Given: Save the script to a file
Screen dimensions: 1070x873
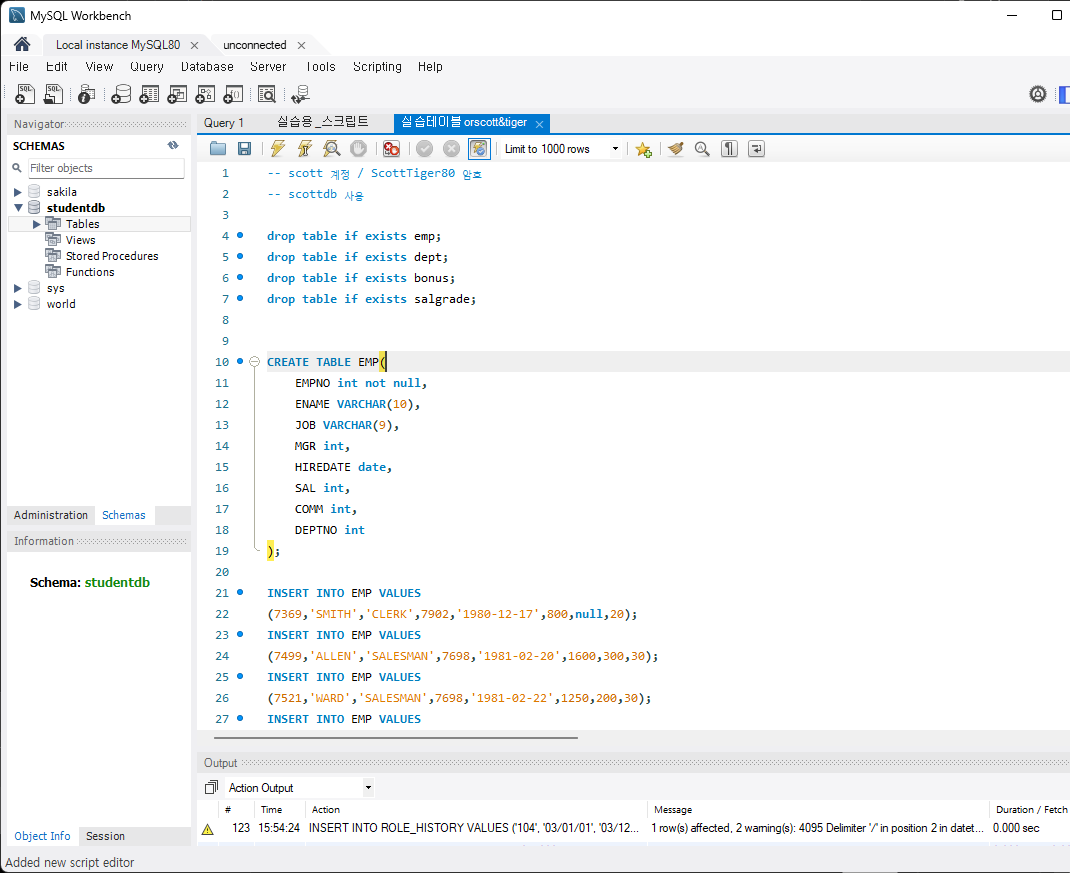Looking at the screenshot, I should [x=244, y=148].
